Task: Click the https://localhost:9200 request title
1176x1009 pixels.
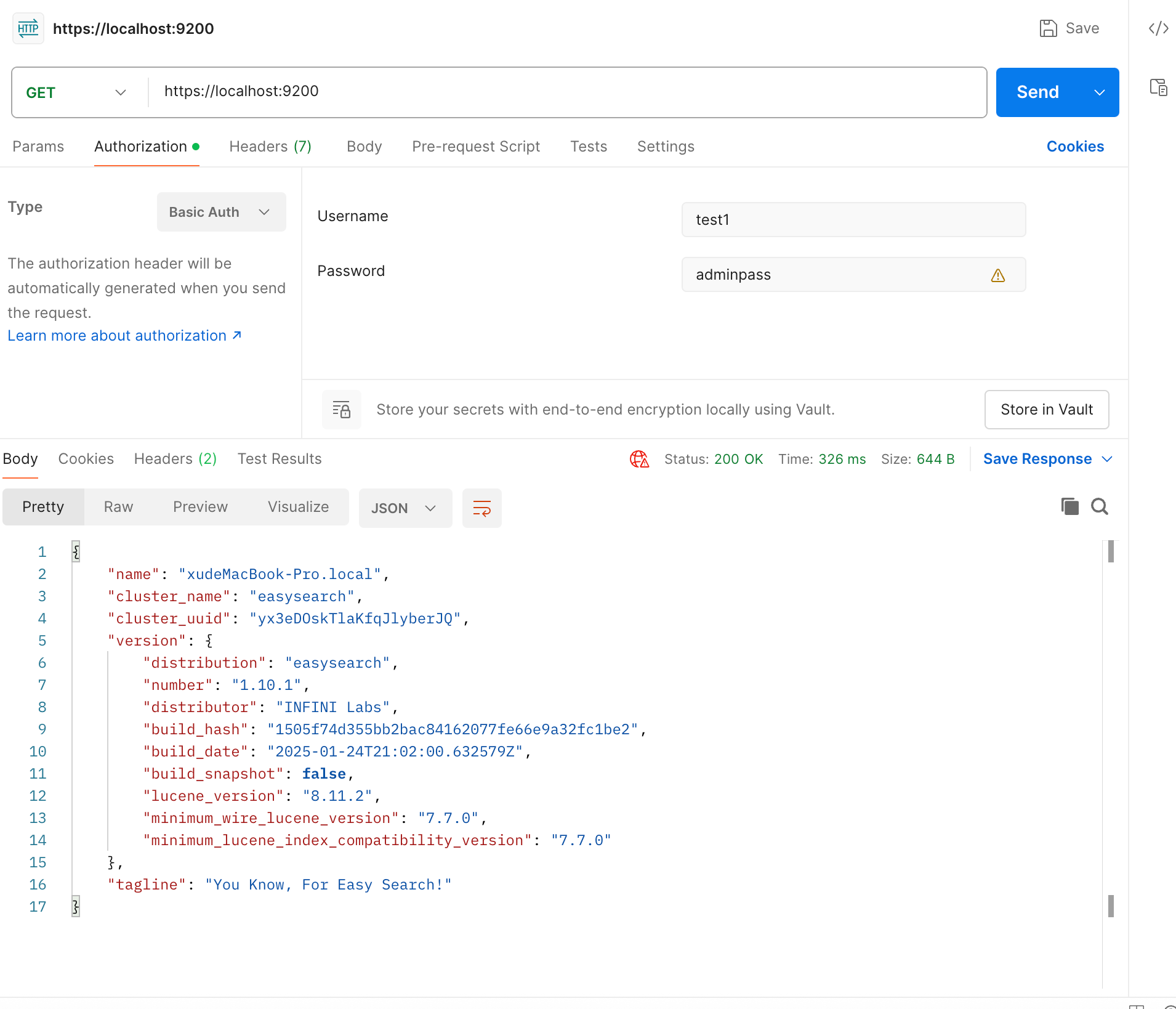Action: coord(134,28)
